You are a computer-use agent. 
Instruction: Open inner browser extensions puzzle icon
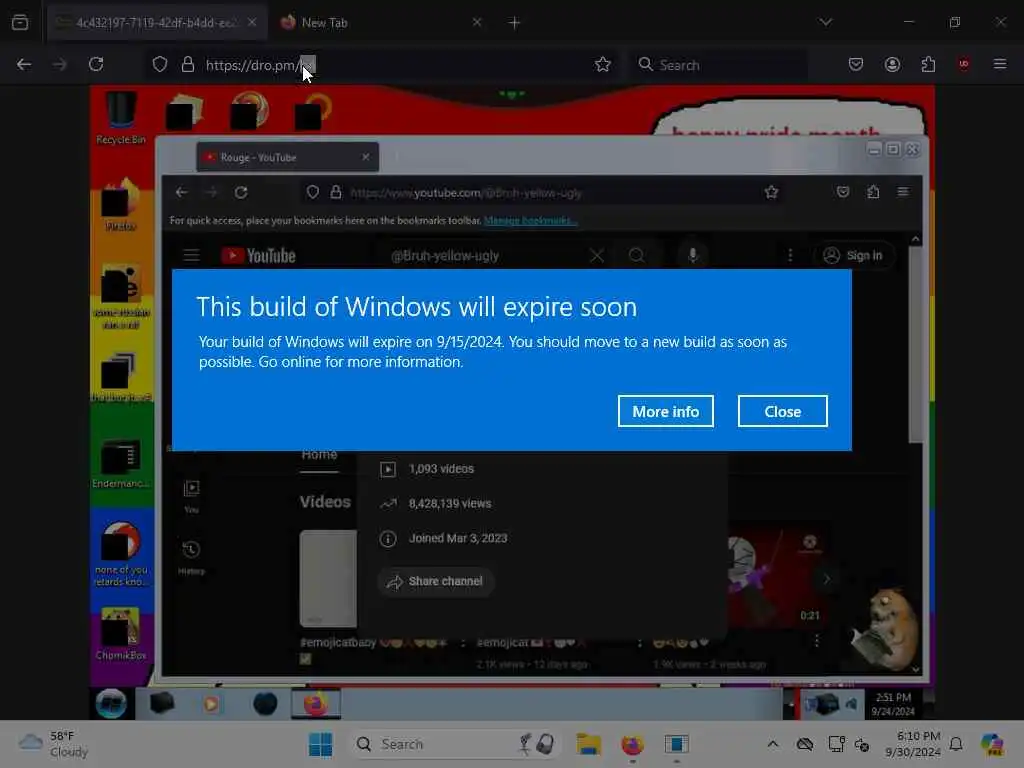tap(873, 192)
